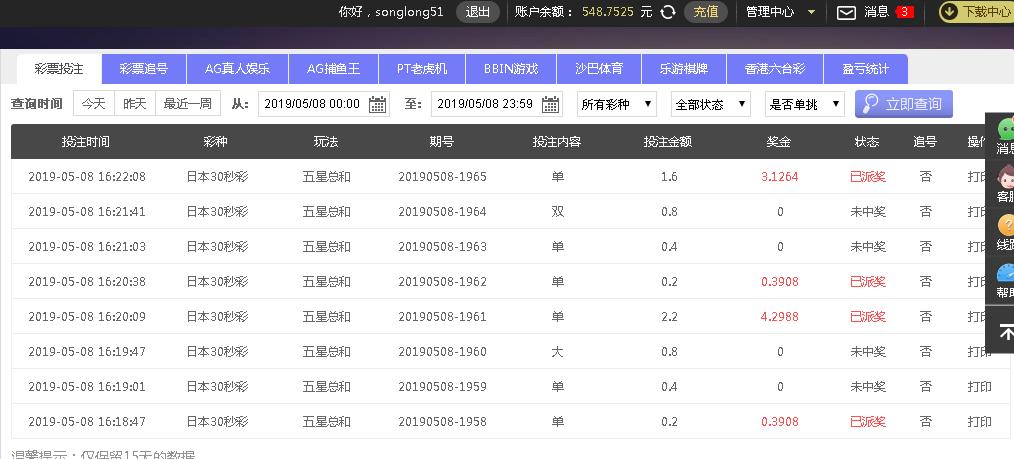1014x459 pixels.
Task: Open customer service avatar icon in sidebar
Action: pos(1004,178)
